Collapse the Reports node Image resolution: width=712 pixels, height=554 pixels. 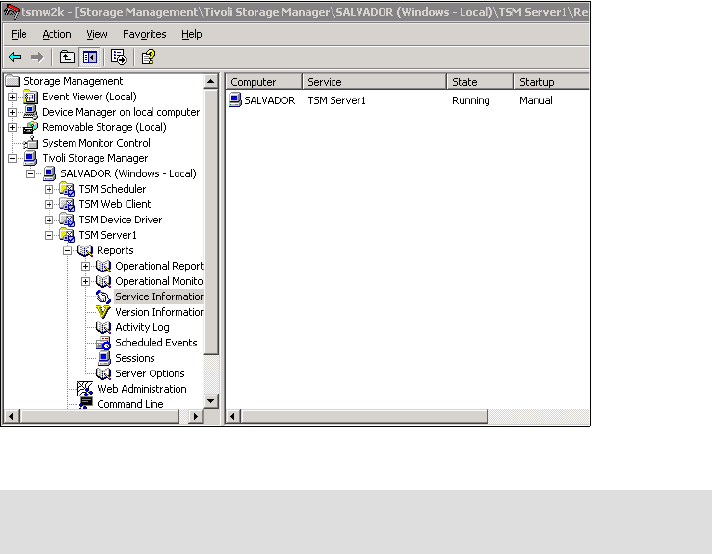pos(67,251)
